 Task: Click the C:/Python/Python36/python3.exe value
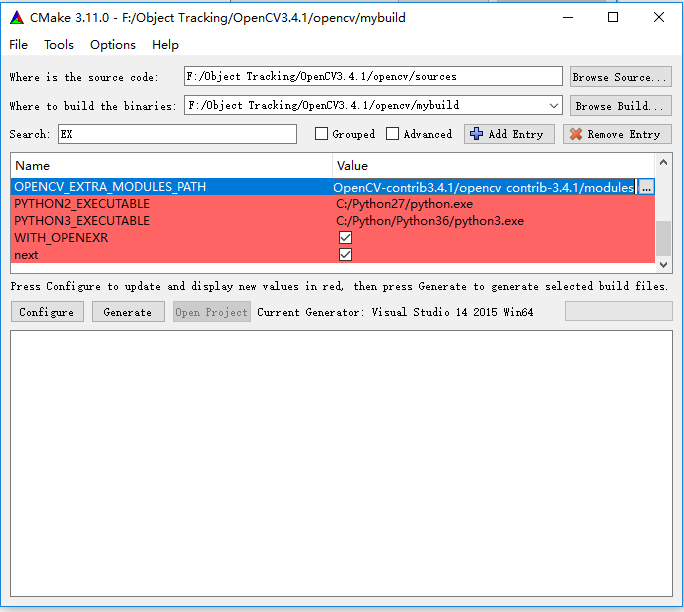coord(430,221)
